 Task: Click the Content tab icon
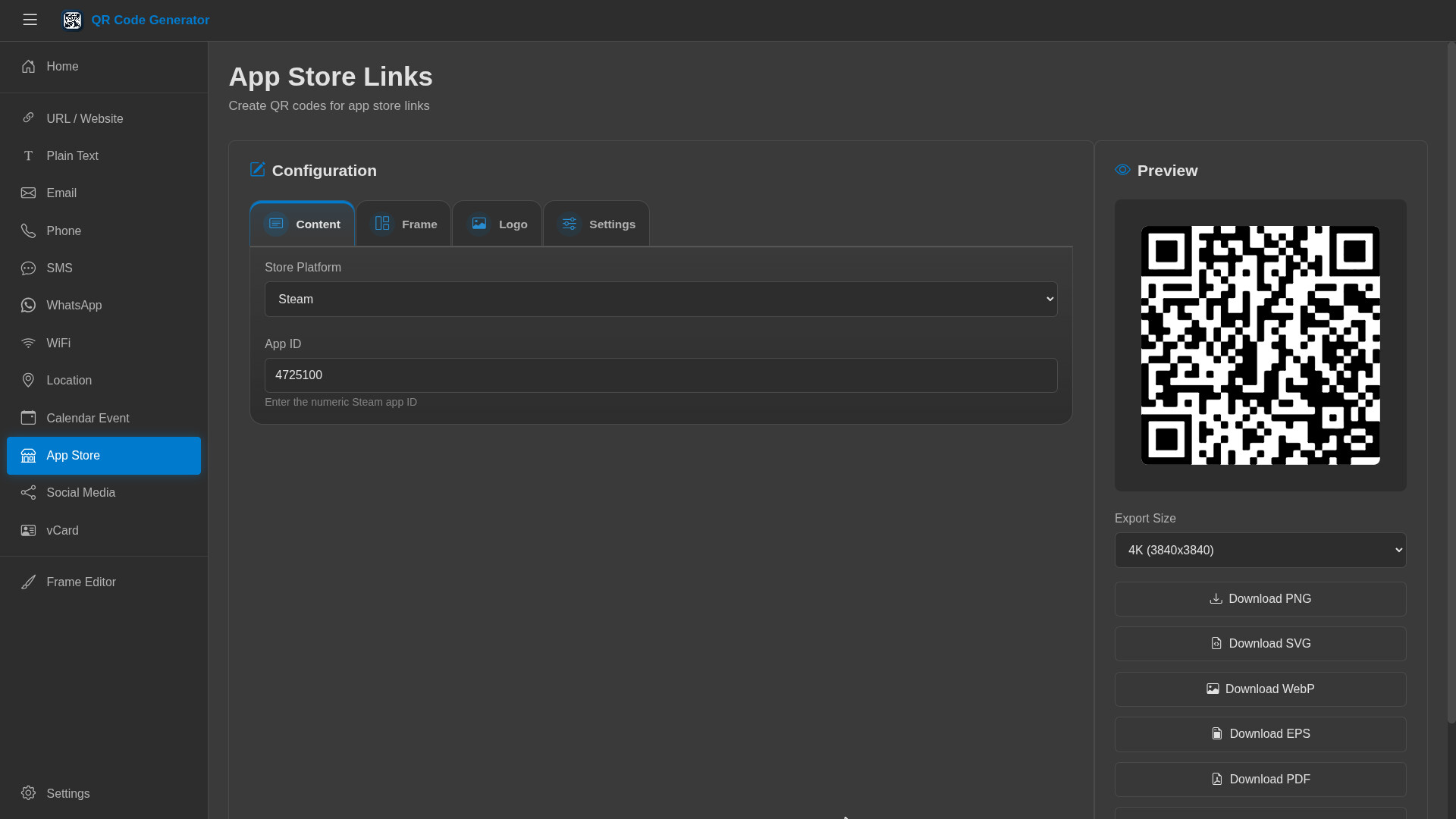[276, 224]
